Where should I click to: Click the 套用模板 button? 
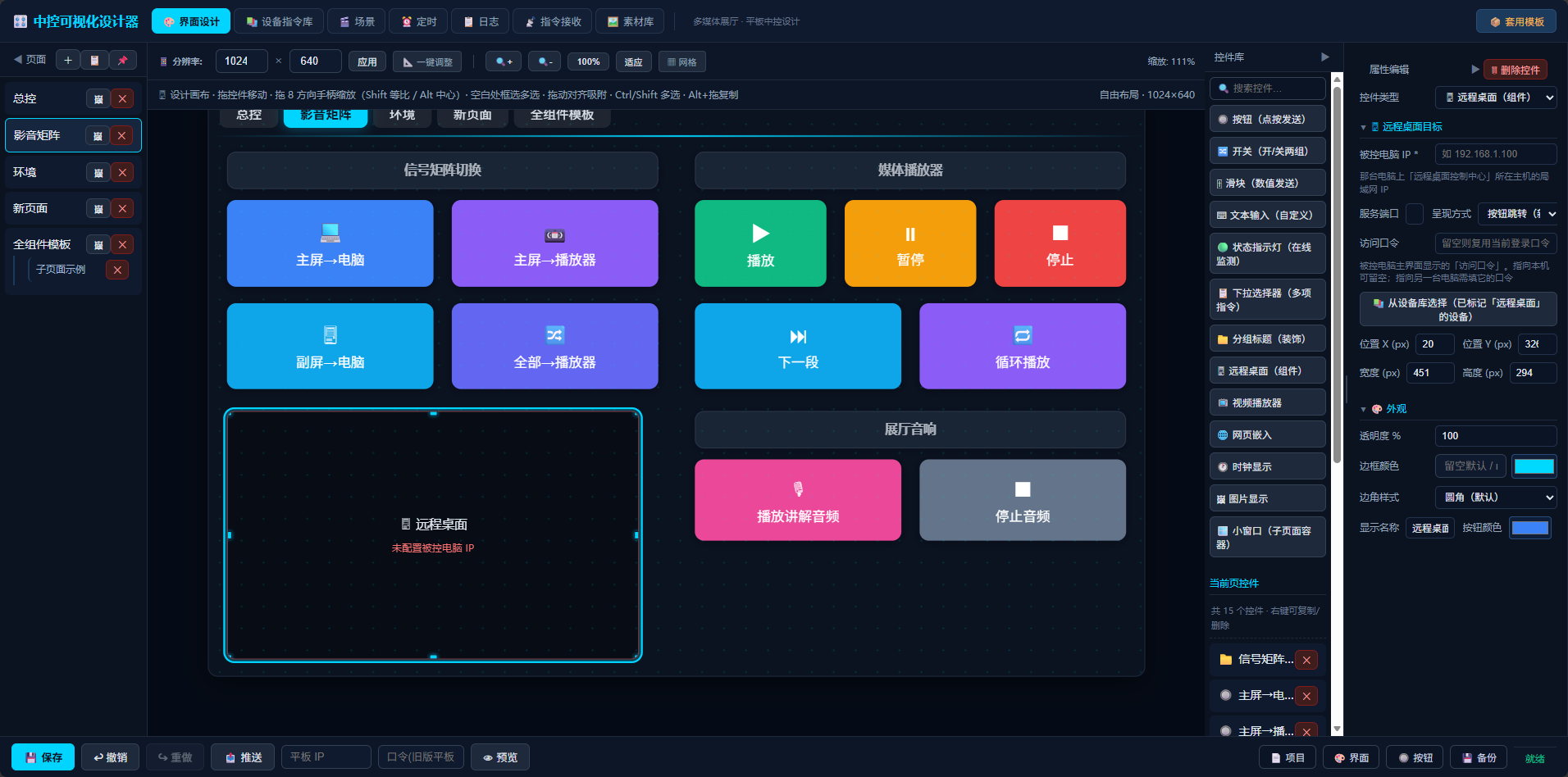click(x=1516, y=21)
